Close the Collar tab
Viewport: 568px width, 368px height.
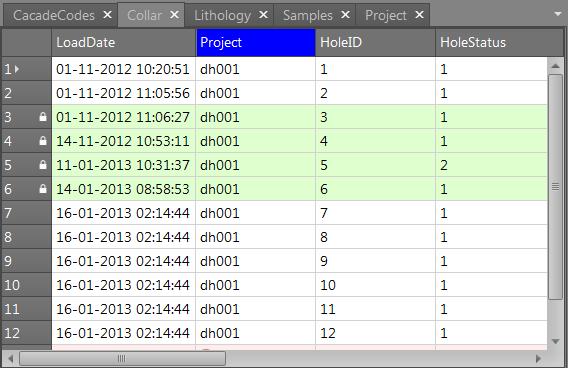coord(174,15)
